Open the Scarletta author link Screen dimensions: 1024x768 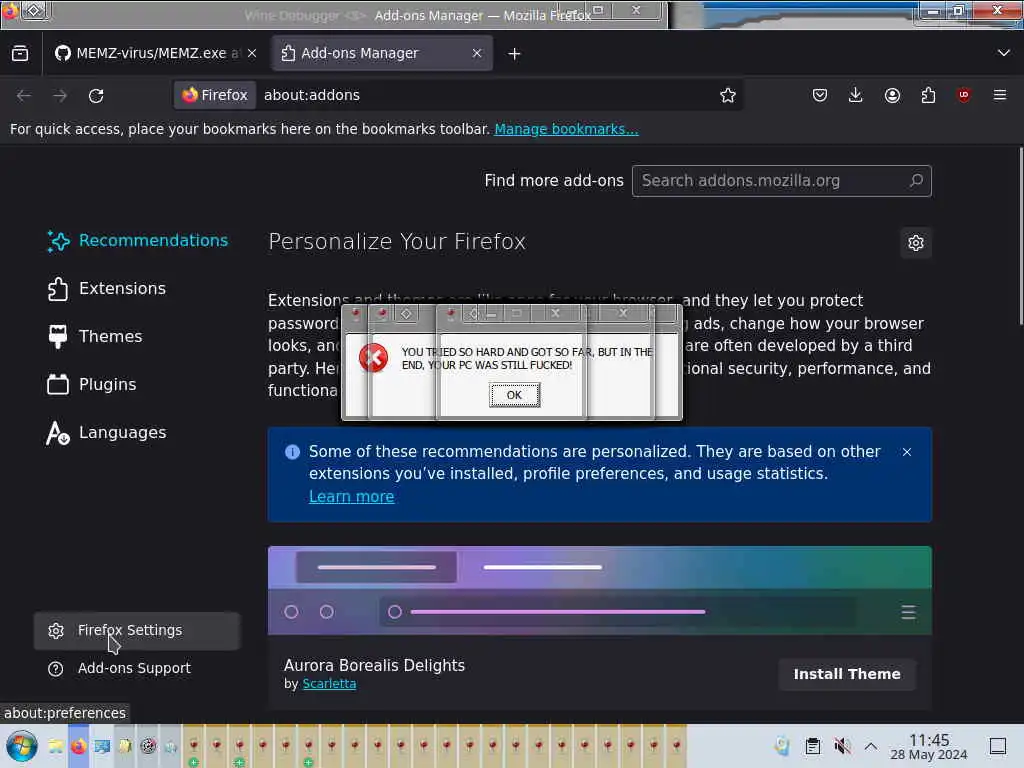pos(329,684)
